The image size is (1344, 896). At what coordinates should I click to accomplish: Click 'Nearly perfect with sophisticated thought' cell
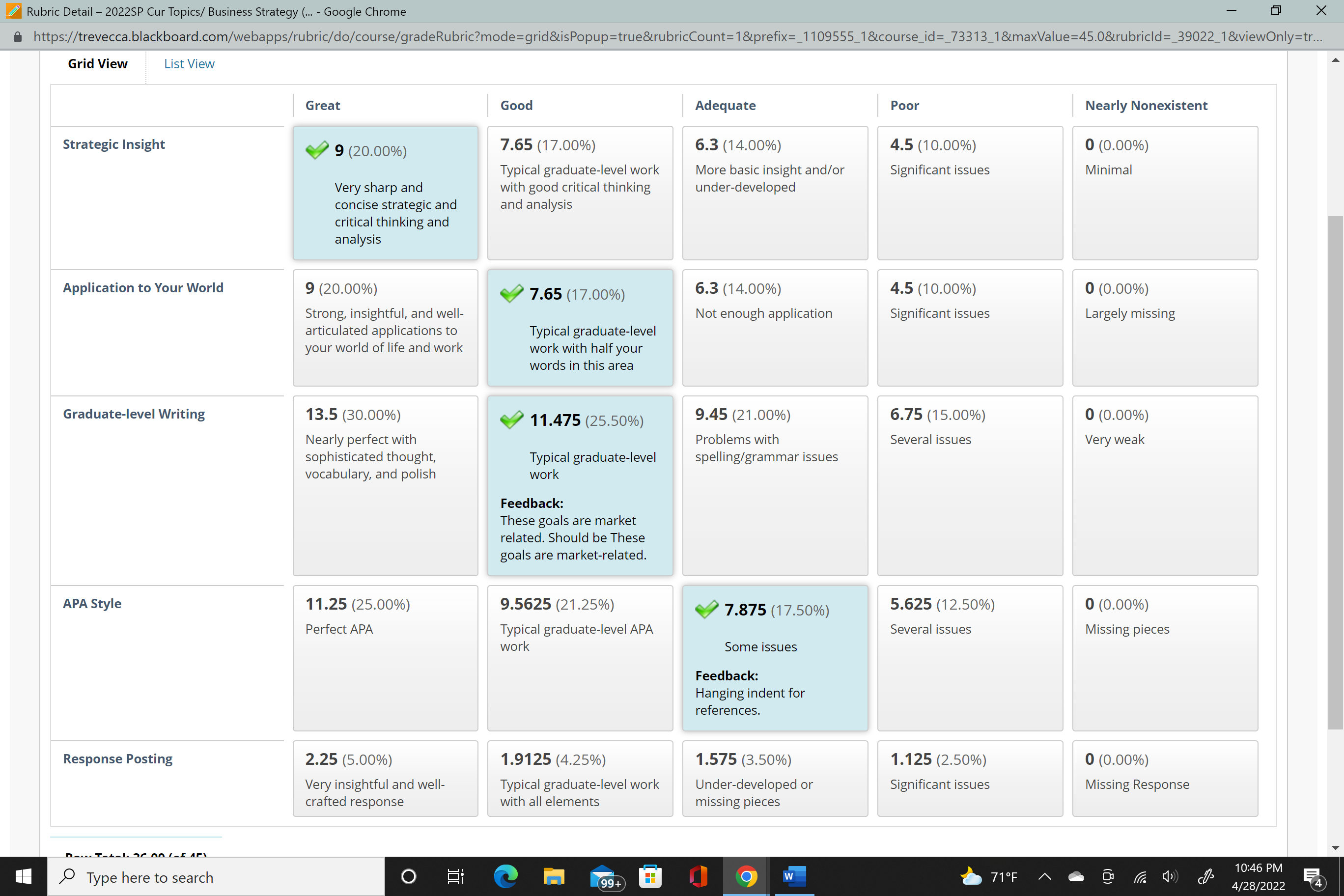coord(385,486)
